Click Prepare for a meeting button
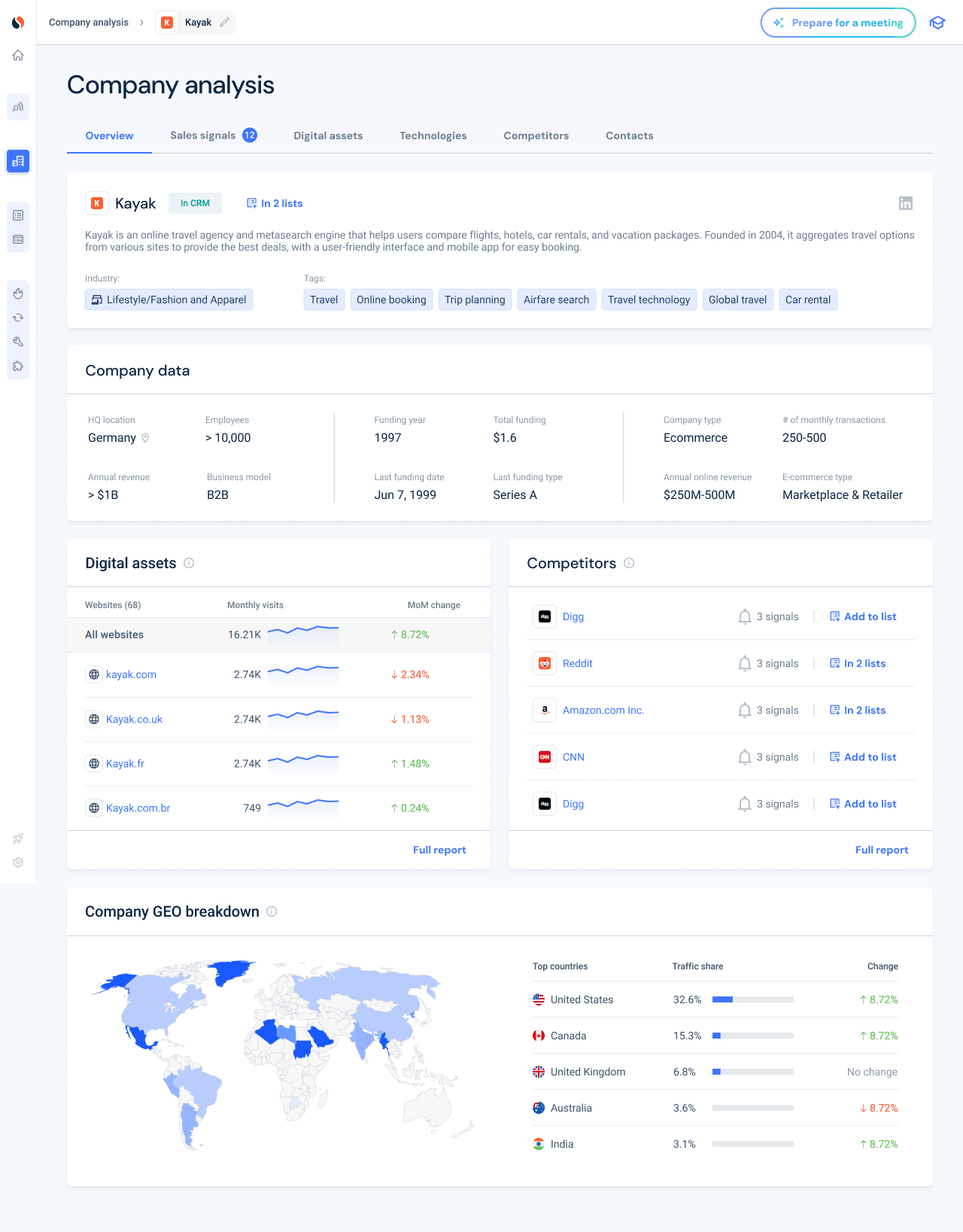The height and width of the screenshot is (1232, 963). 838,23
